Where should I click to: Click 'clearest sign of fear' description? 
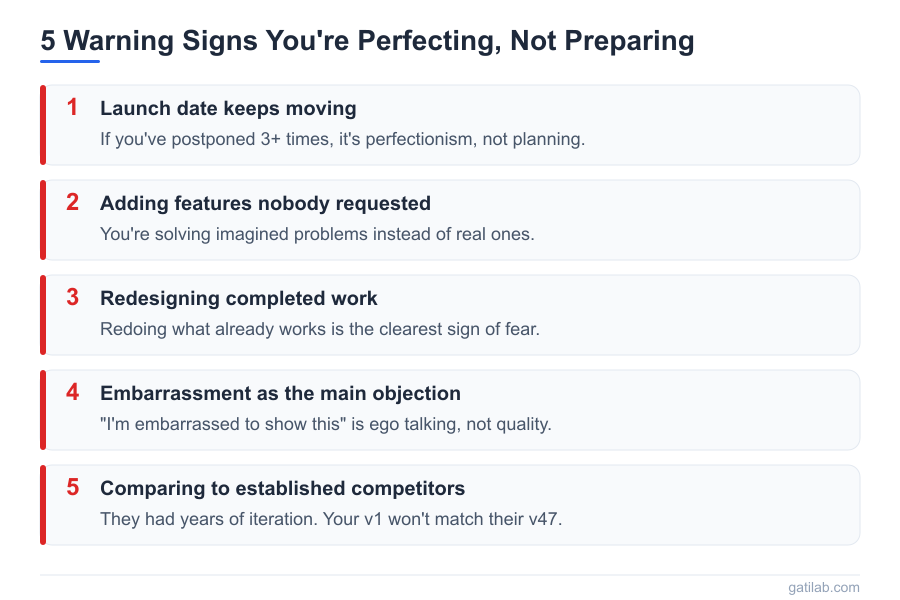click(319, 329)
